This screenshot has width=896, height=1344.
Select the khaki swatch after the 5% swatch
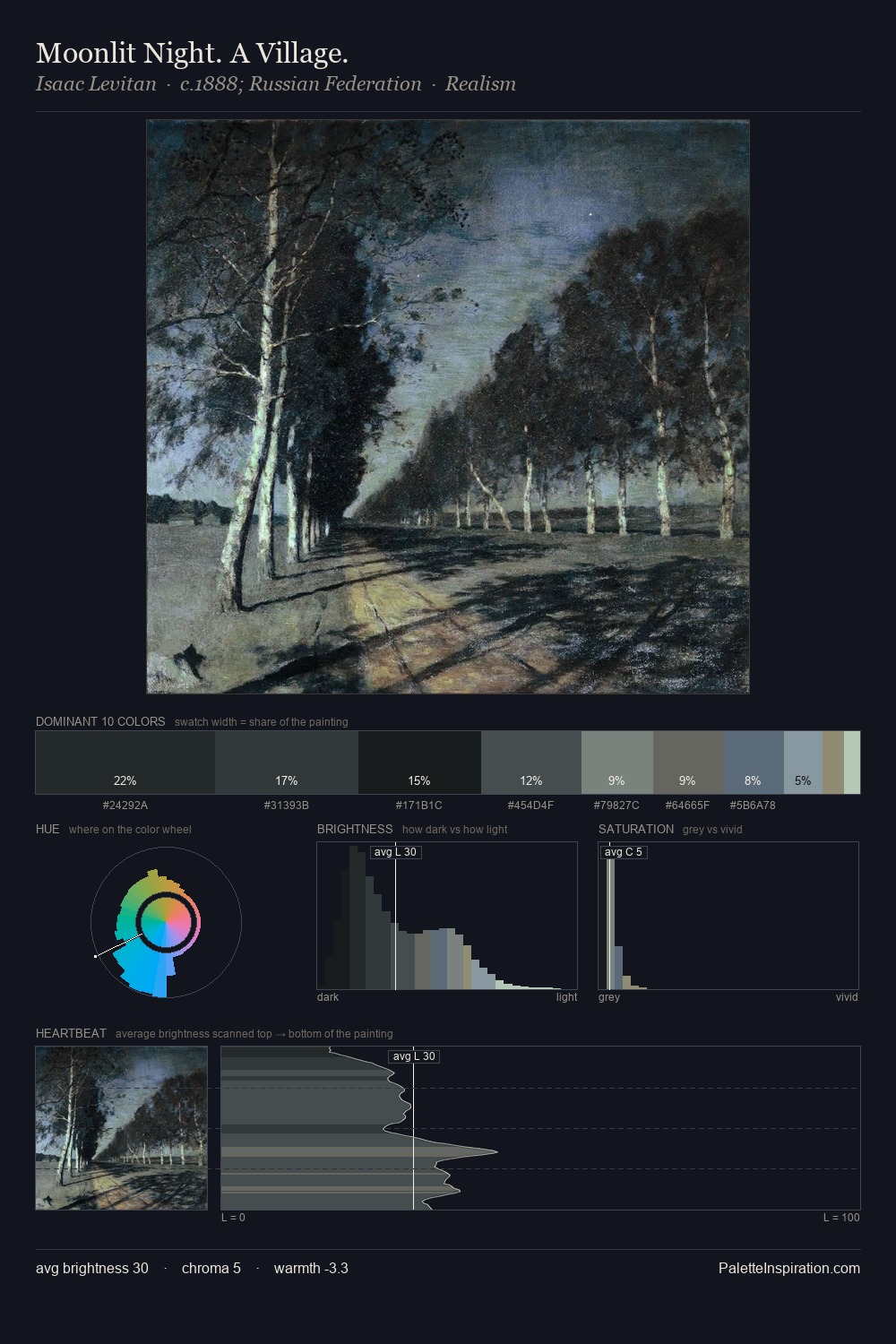(x=833, y=762)
